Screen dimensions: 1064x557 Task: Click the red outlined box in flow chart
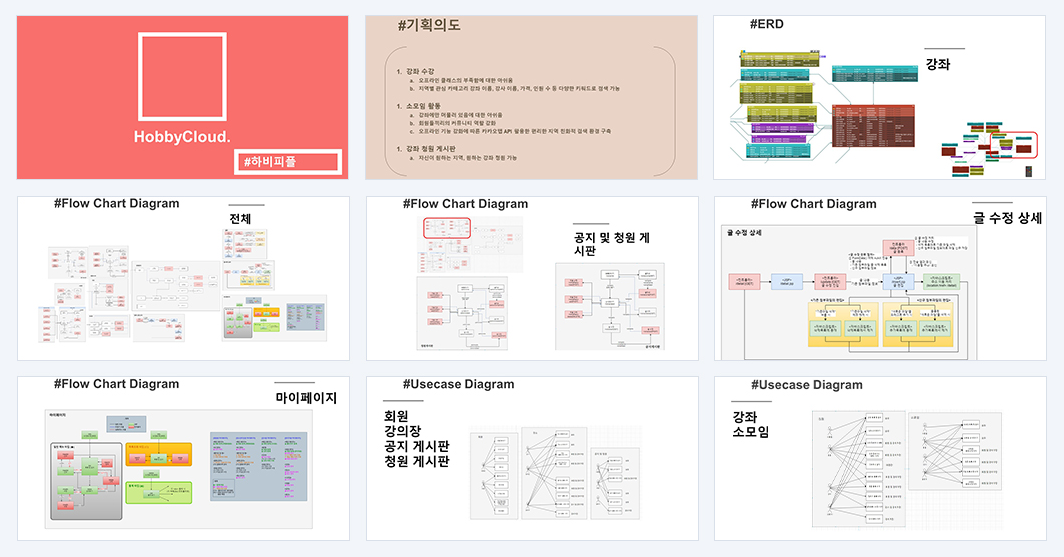pyautogui.click(x=447, y=228)
